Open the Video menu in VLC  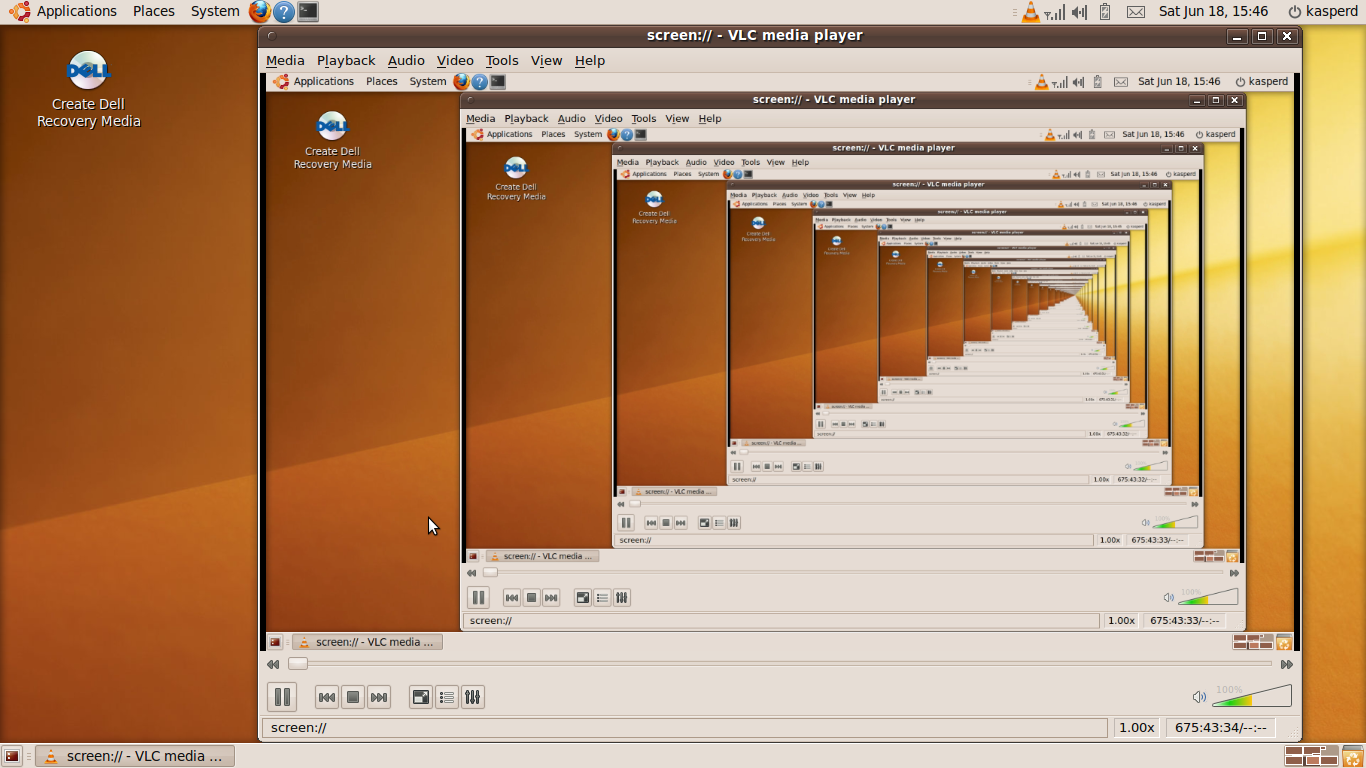455,60
